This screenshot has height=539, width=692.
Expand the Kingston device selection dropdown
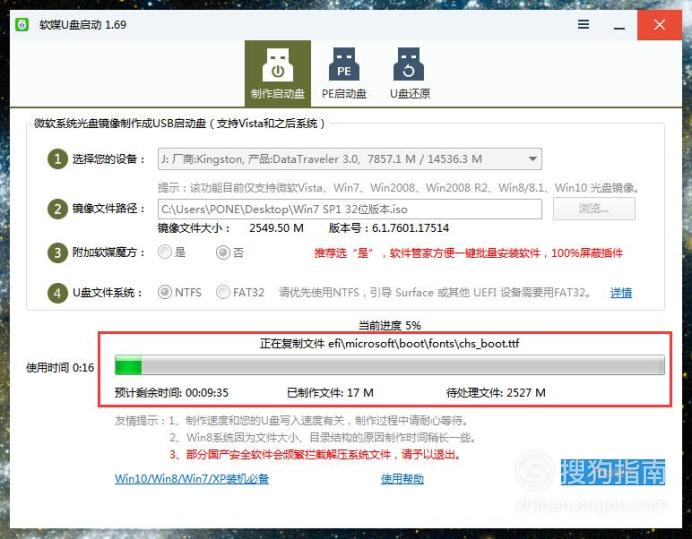point(533,159)
